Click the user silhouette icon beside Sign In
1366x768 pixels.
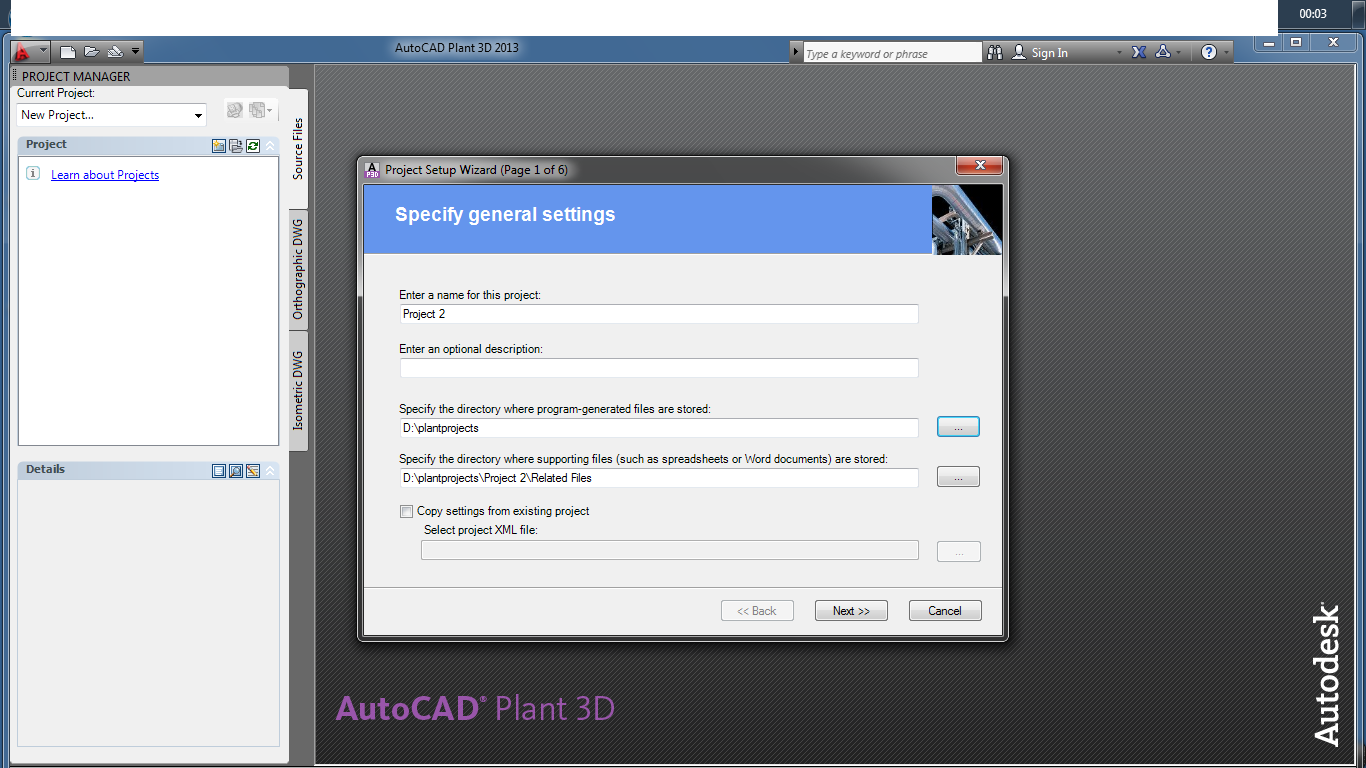1019,52
